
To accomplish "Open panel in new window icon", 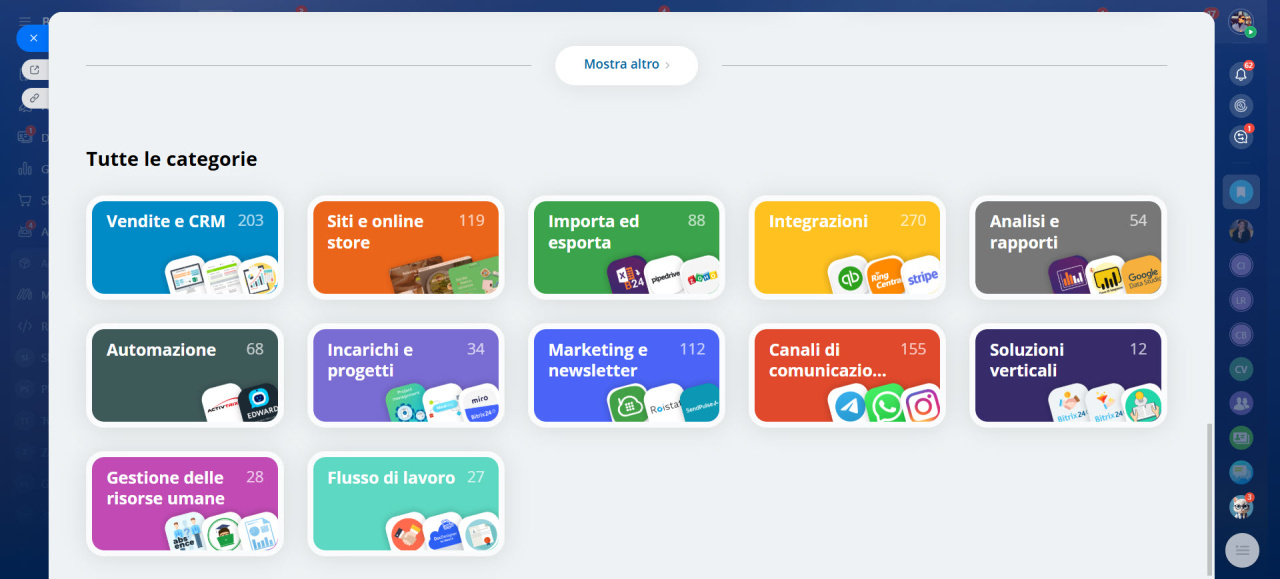I will tap(35, 70).
